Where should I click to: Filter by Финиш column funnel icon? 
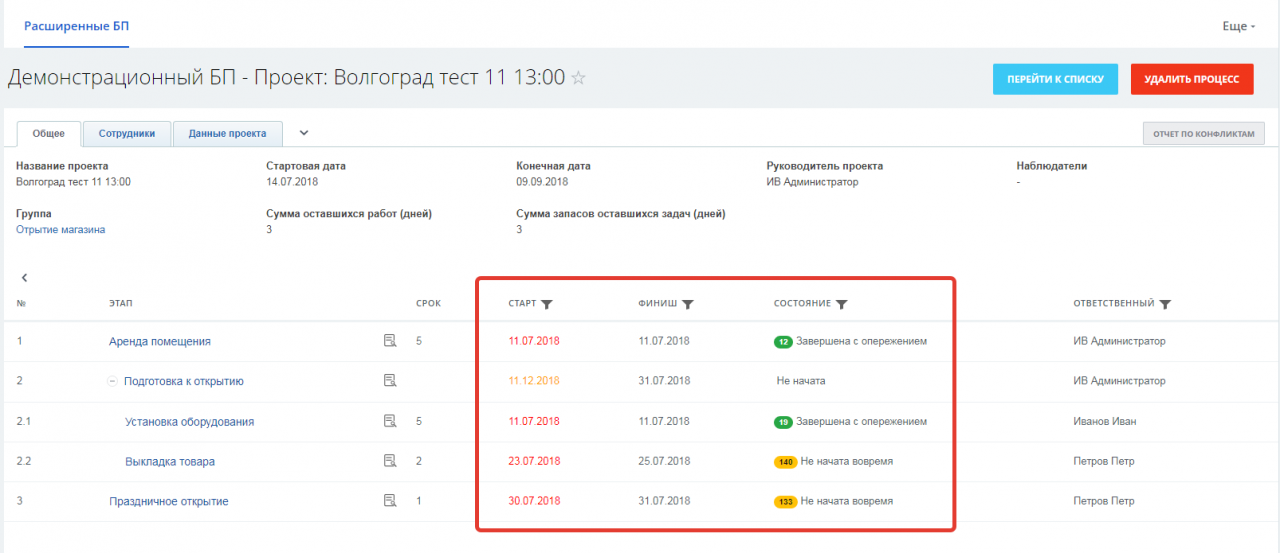point(688,304)
